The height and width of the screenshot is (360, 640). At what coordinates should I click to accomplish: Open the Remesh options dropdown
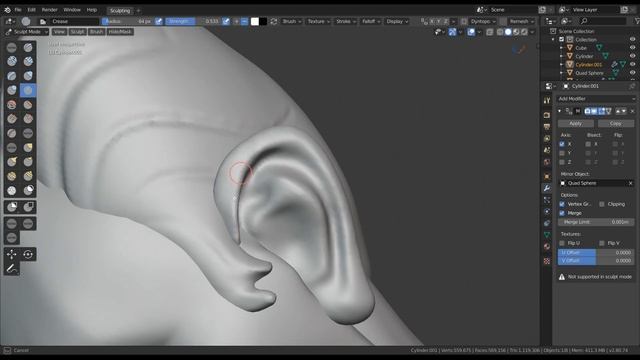522,21
